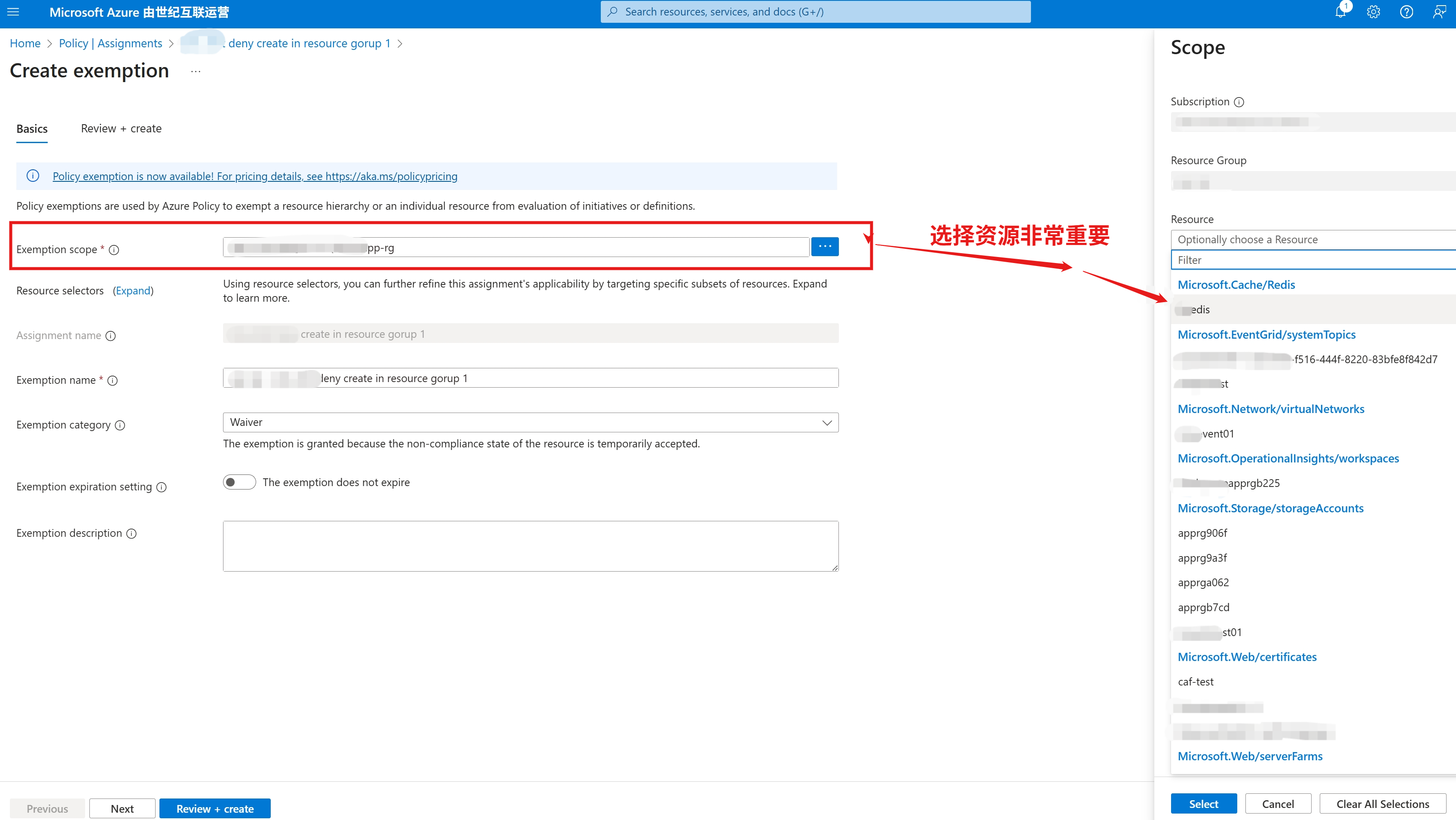Image resolution: width=1456 pixels, height=820 pixels.
Task: Click the Clear All Selections button
Action: pos(1382,804)
